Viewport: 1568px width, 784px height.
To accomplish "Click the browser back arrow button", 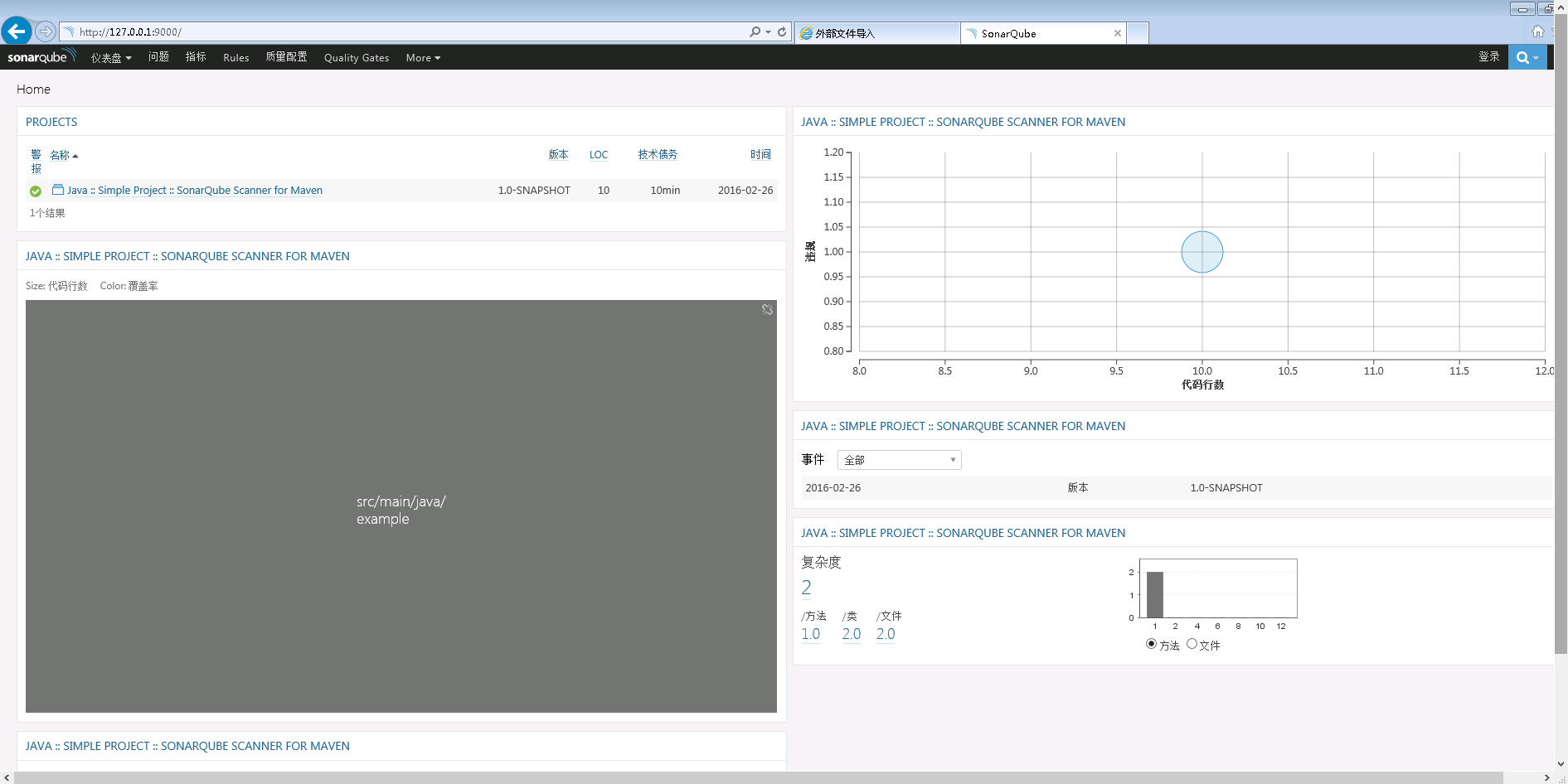I will (17, 31).
